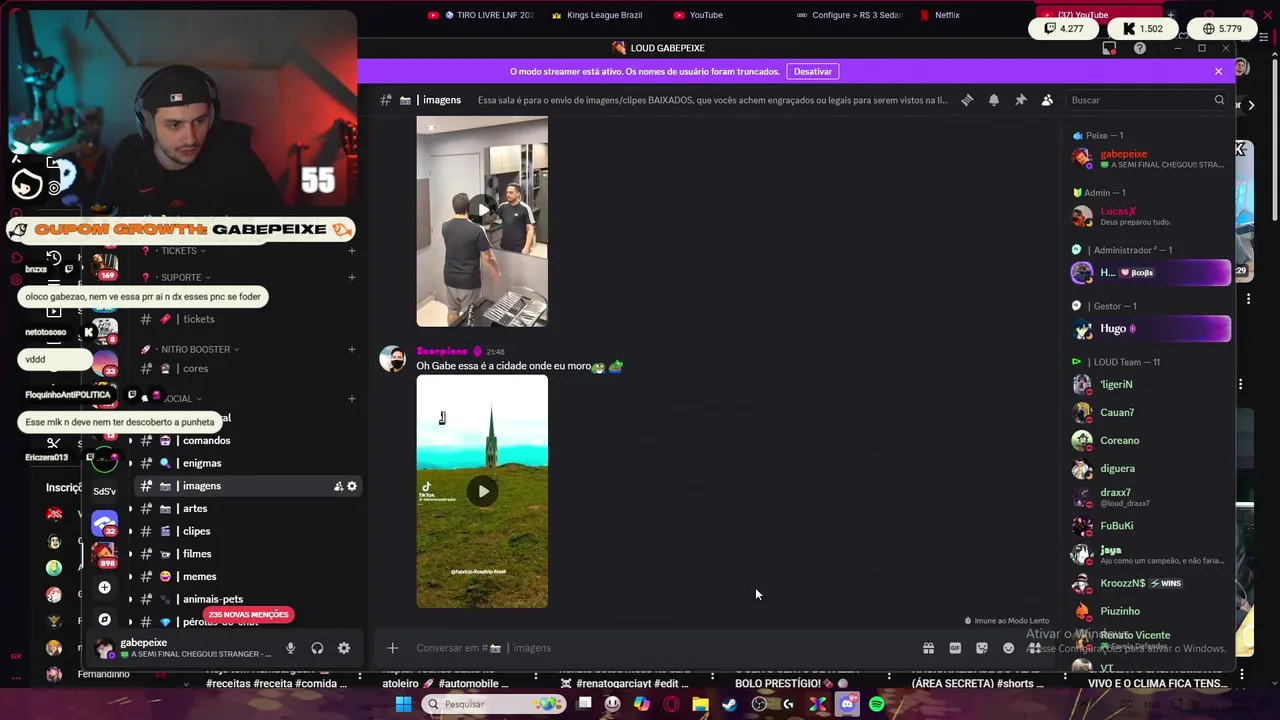Expand thread arrow beside memes channel
Image resolution: width=1280 pixels, height=720 pixels.
tap(130, 577)
